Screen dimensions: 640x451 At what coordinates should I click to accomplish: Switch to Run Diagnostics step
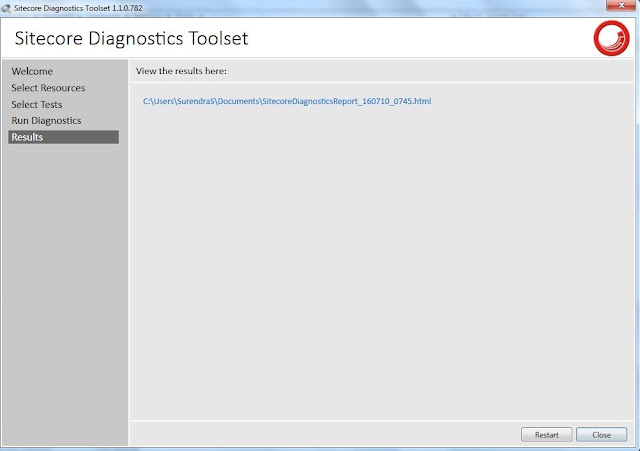coord(46,121)
